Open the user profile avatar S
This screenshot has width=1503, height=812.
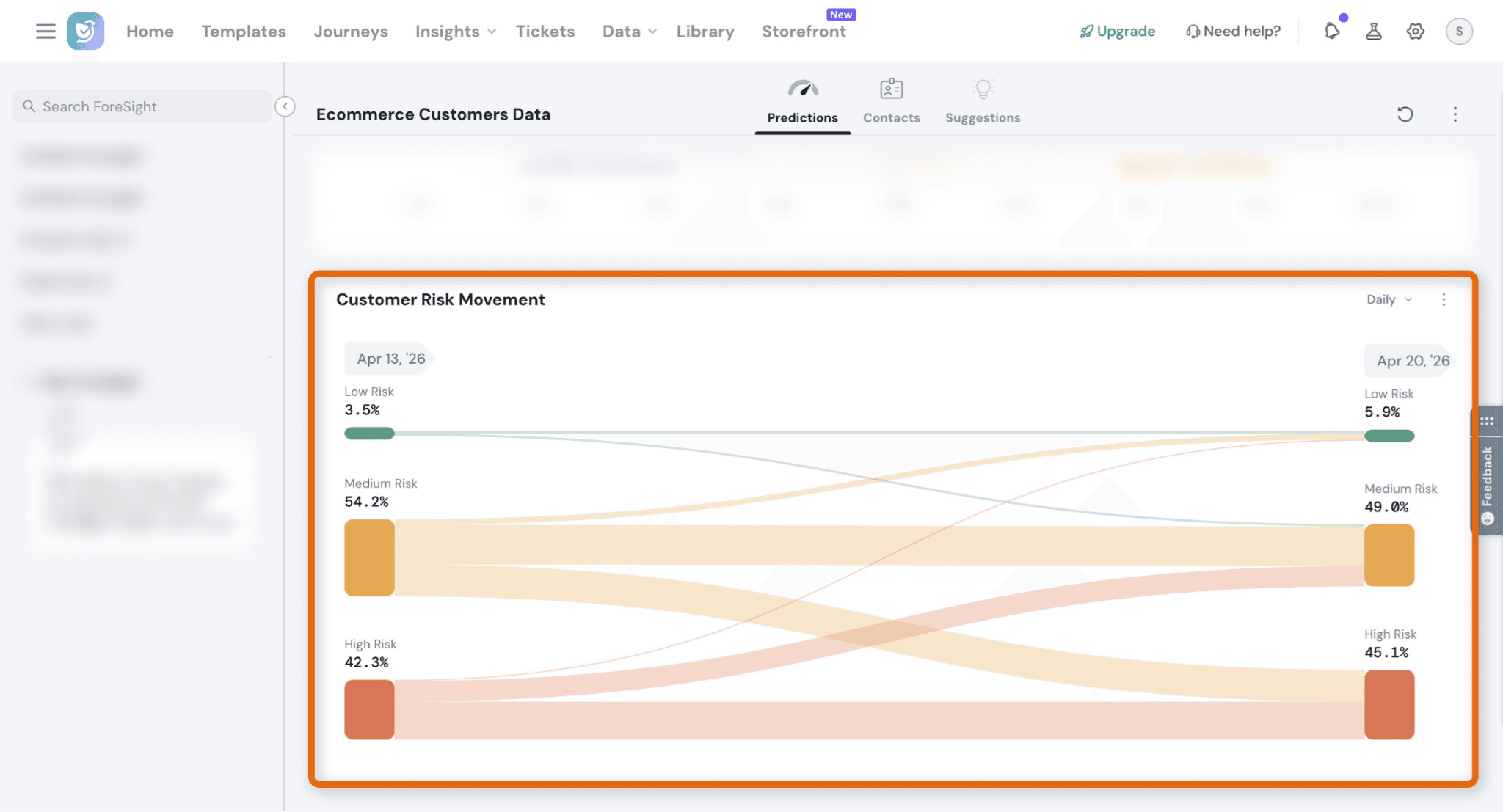pyautogui.click(x=1459, y=31)
